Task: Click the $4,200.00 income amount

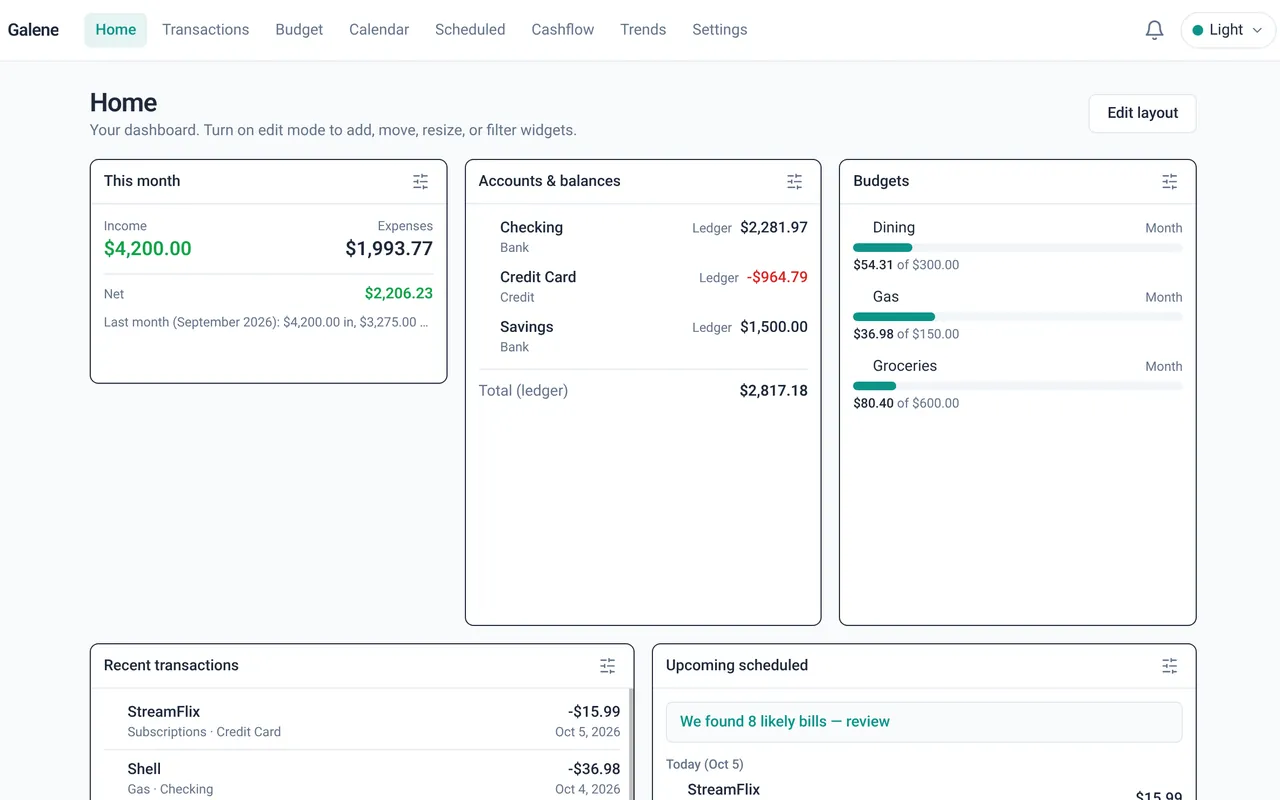Action: coord(148,249)
